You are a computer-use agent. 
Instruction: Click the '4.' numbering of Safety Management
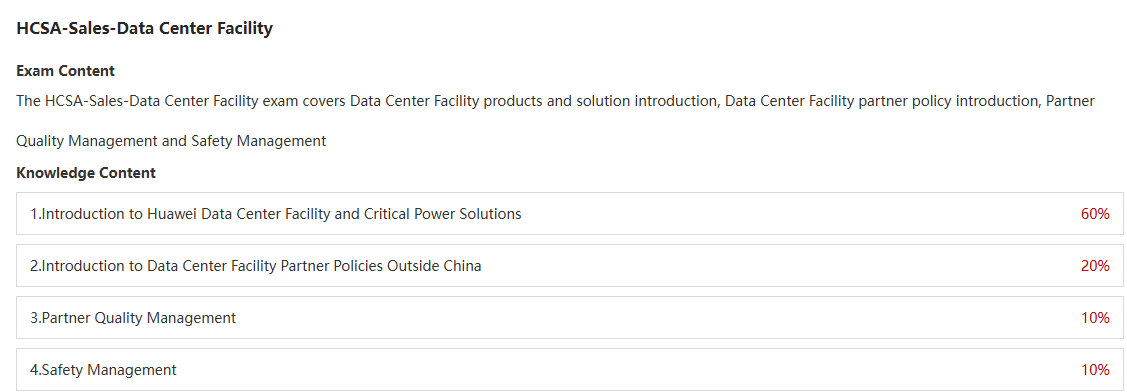[35, 370]
